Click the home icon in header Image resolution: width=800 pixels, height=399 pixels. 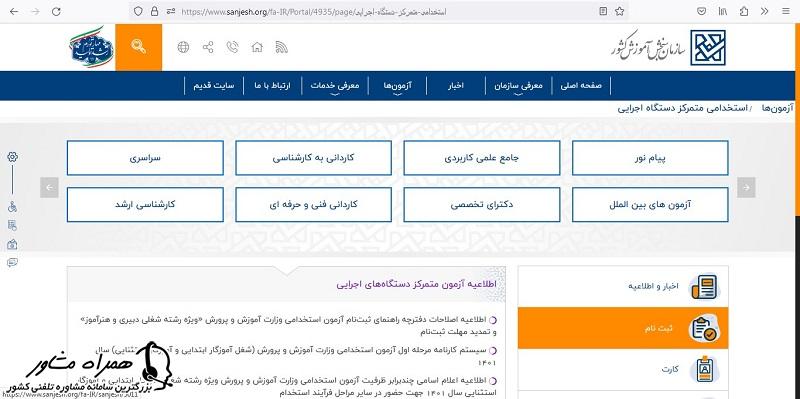(257, 47)
